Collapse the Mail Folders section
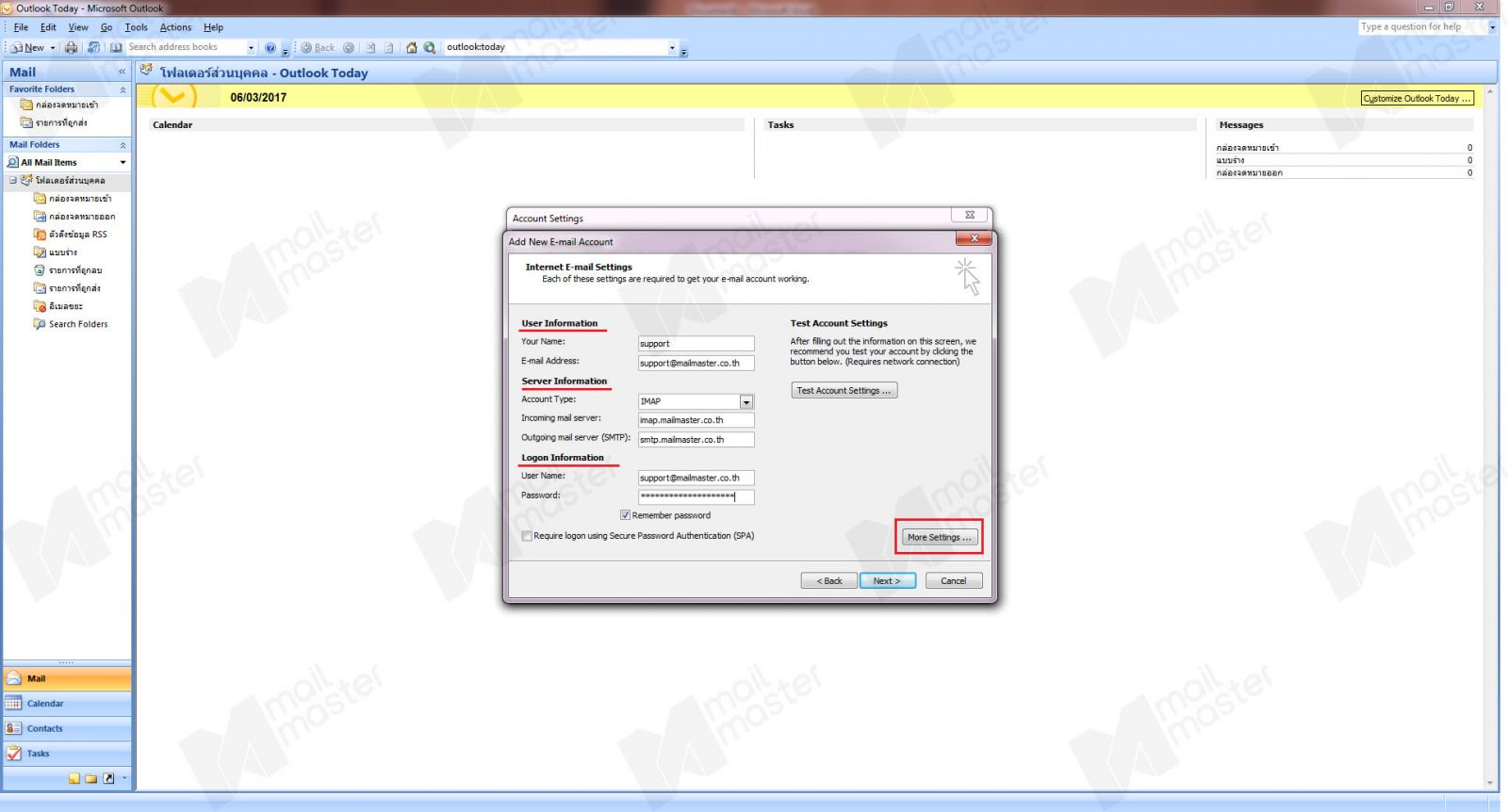This screenshot has height=812, width=1508. [123, 145]
